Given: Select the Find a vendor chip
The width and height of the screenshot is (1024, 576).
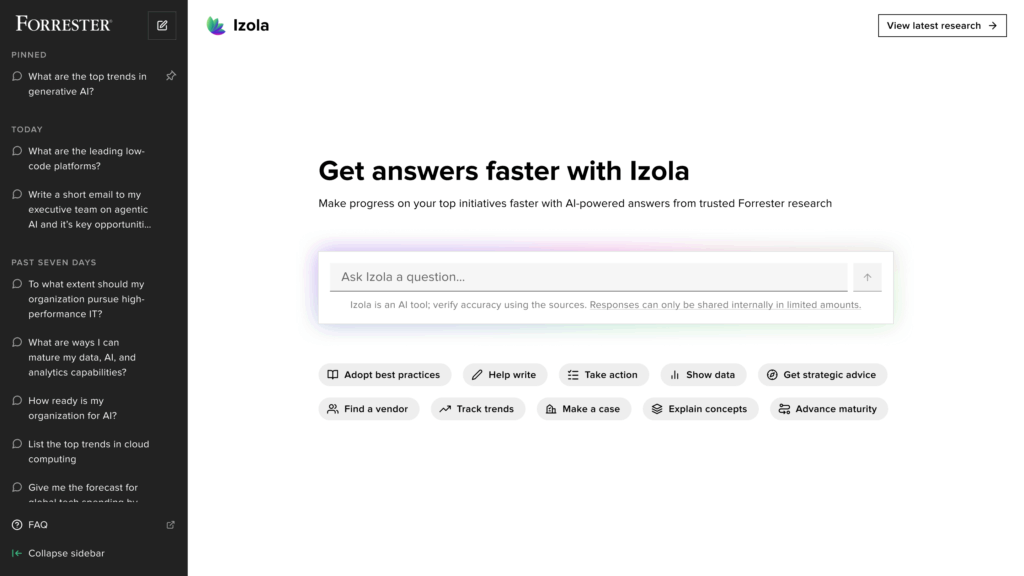Looking at the screenshot, I should (x=369, y=409).
